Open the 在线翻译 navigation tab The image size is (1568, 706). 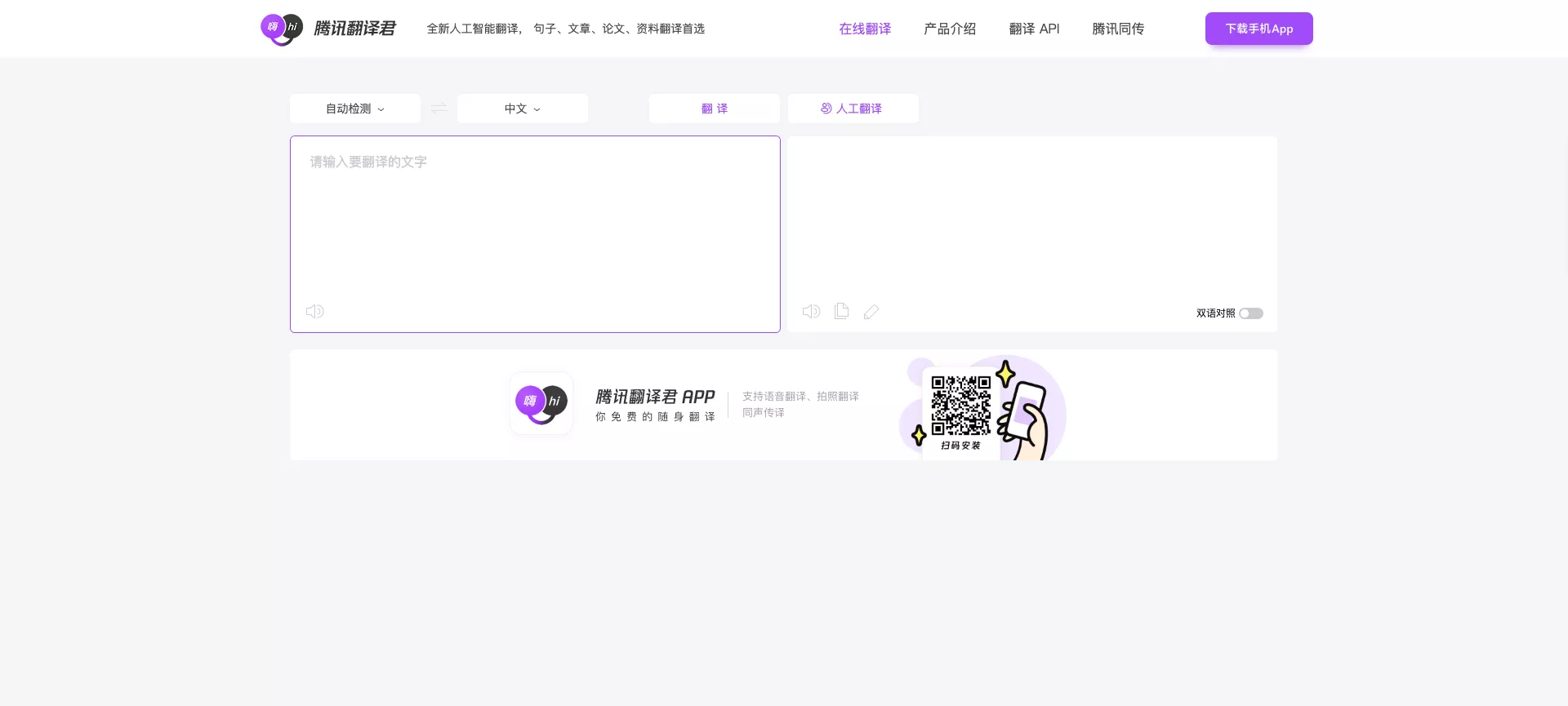[x=865, y=29]
